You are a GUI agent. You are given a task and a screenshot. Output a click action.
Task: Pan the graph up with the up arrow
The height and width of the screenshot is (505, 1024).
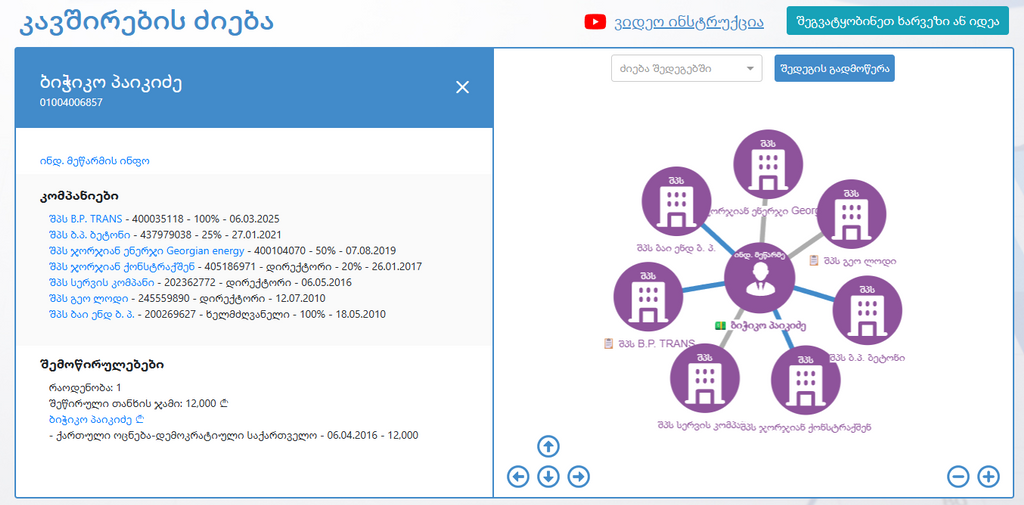549,447
